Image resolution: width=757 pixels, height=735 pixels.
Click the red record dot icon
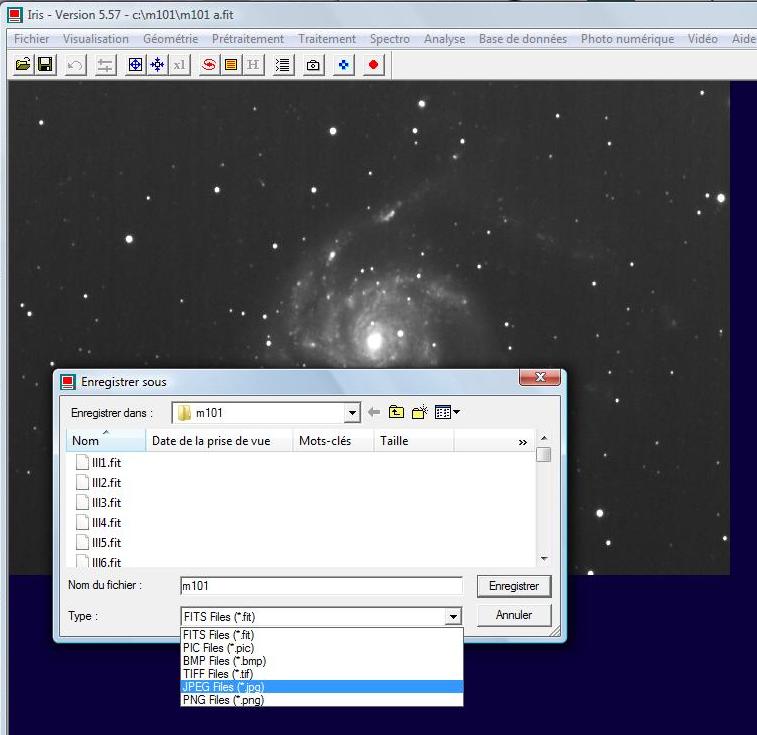(373, 65)
